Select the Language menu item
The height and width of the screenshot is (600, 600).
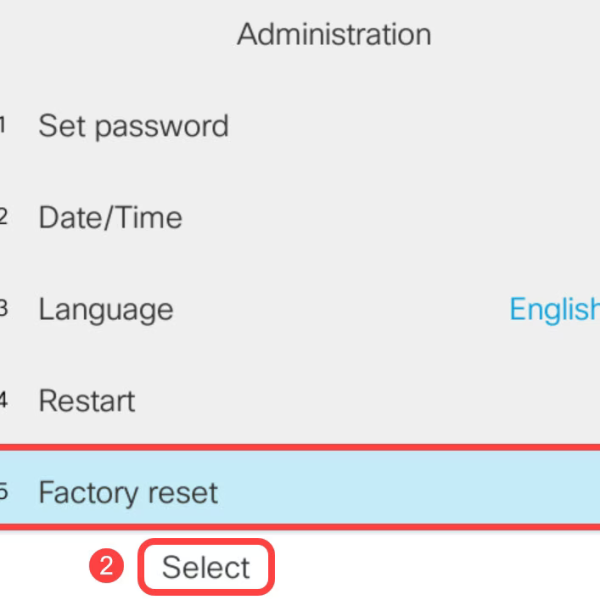point(105,309)
